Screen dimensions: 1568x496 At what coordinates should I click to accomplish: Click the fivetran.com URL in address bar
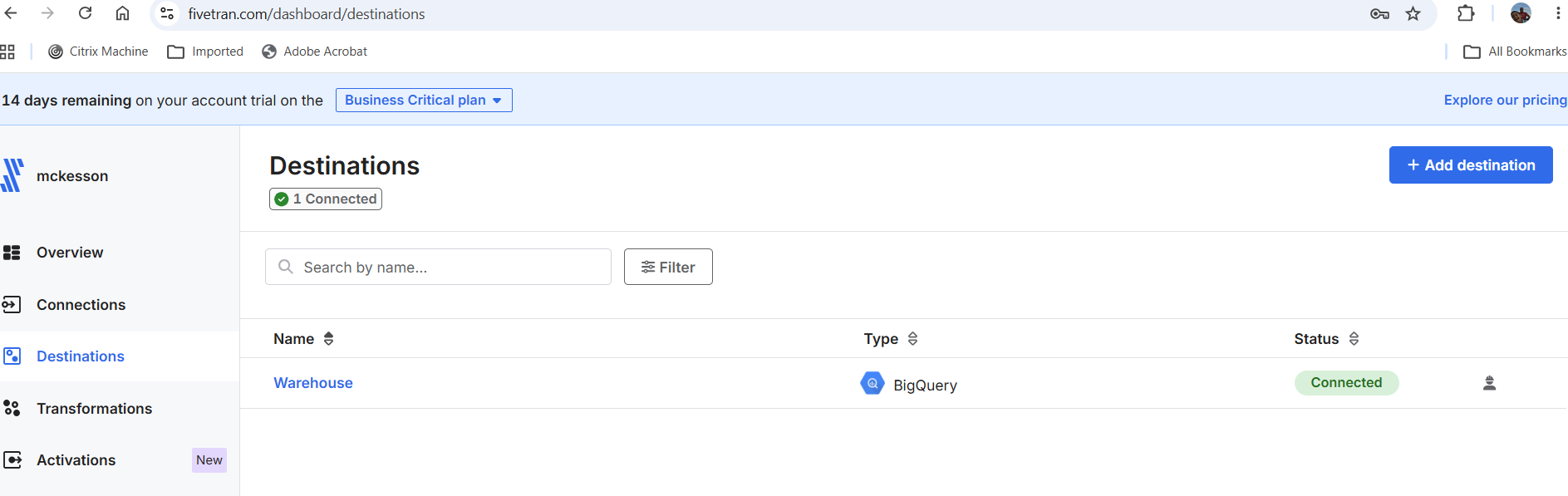click(x=307, y=14)
